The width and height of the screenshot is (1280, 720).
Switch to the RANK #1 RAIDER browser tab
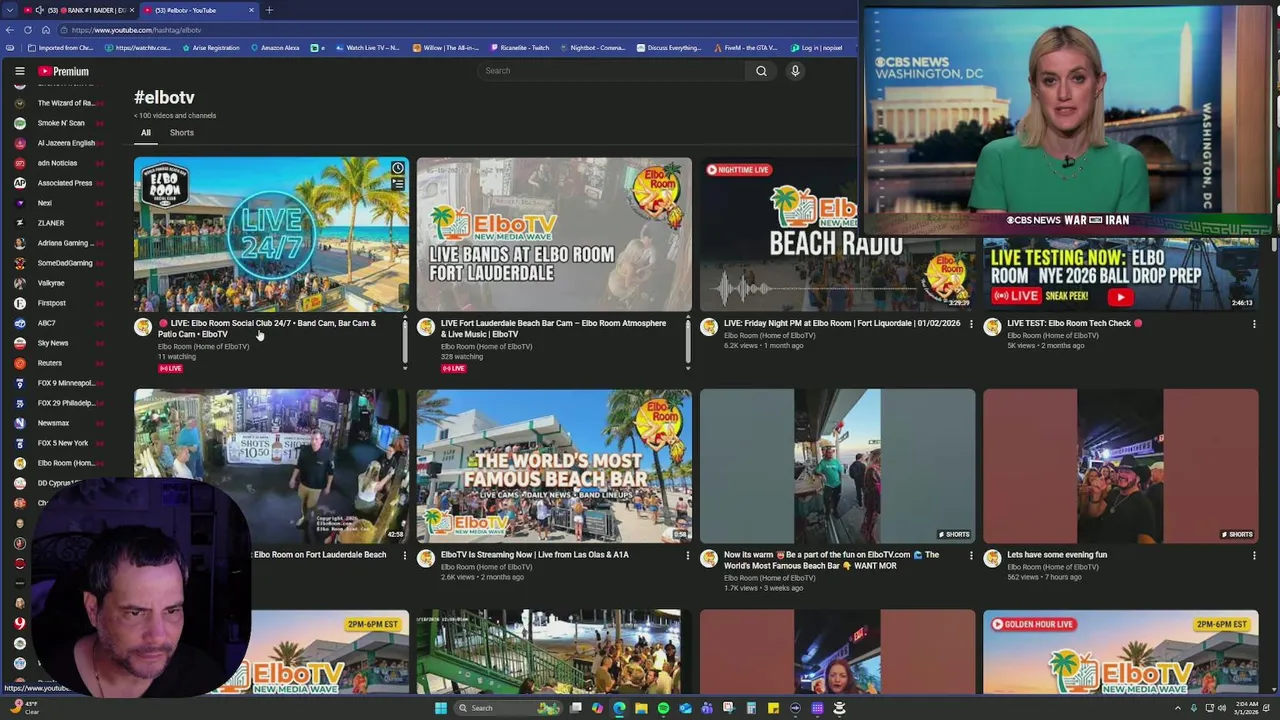pos(78,10)
